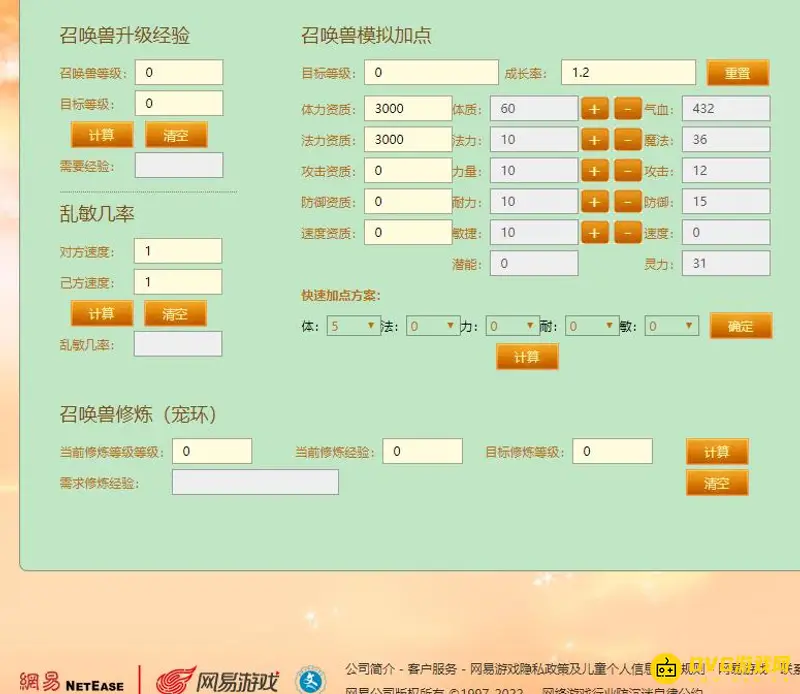
Task: Click the 重置 reset button
Action: click(738, 72)
